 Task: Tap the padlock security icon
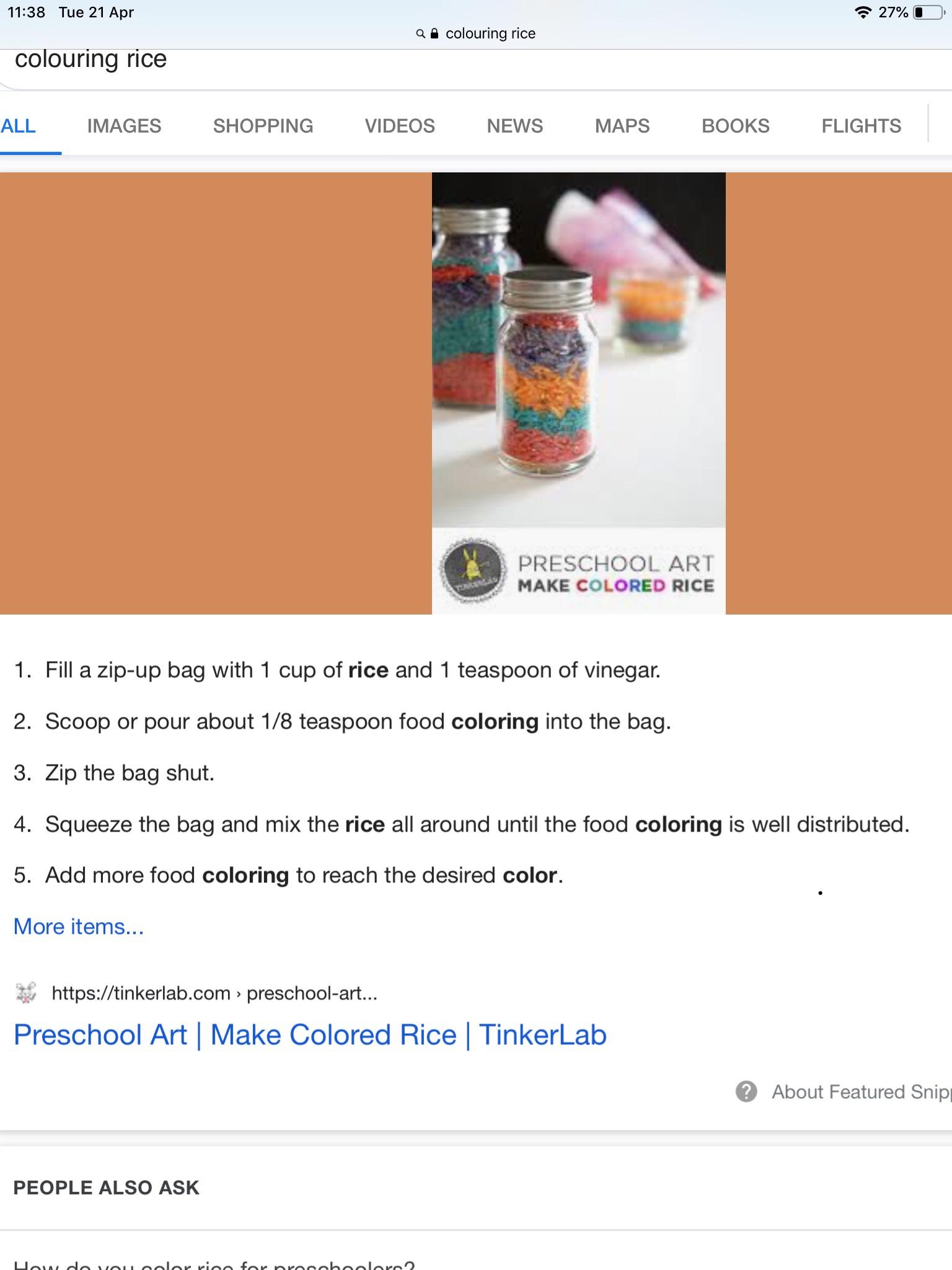click(x=434, y=33)
